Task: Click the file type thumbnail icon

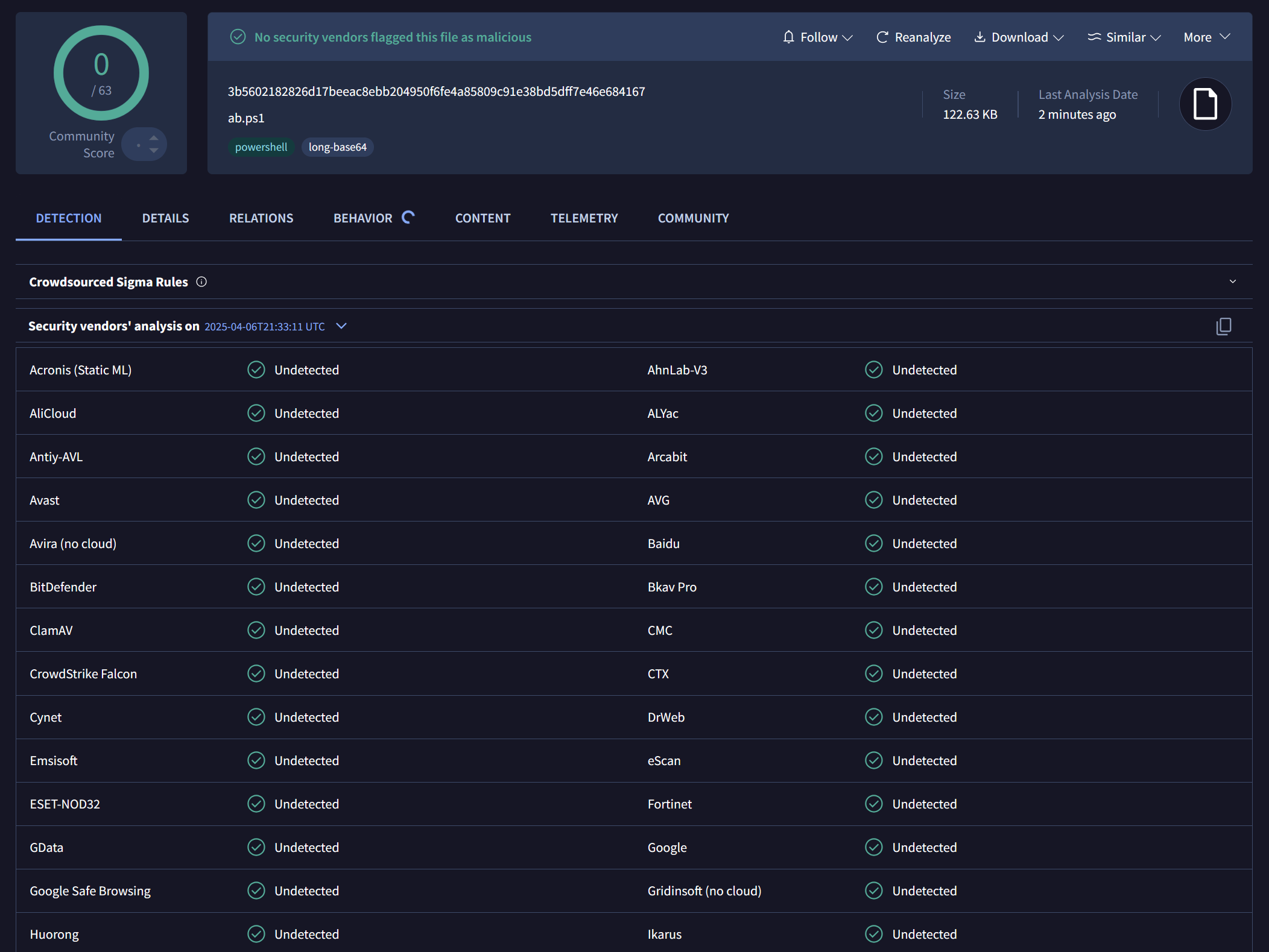Action: [x=1204, y=104]
